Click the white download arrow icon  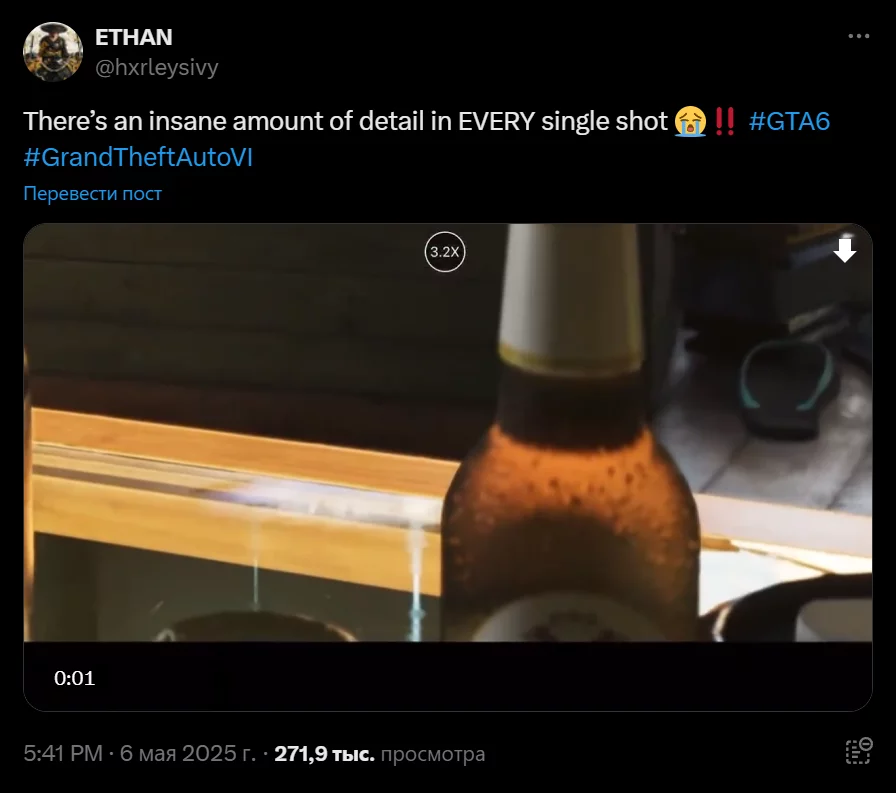pyautogui.click(x=845, y=250)
